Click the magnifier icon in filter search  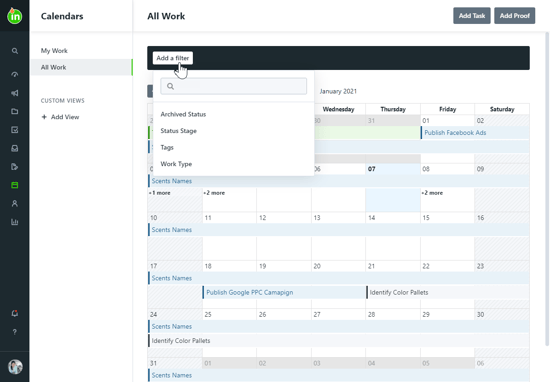coord(170,86)
